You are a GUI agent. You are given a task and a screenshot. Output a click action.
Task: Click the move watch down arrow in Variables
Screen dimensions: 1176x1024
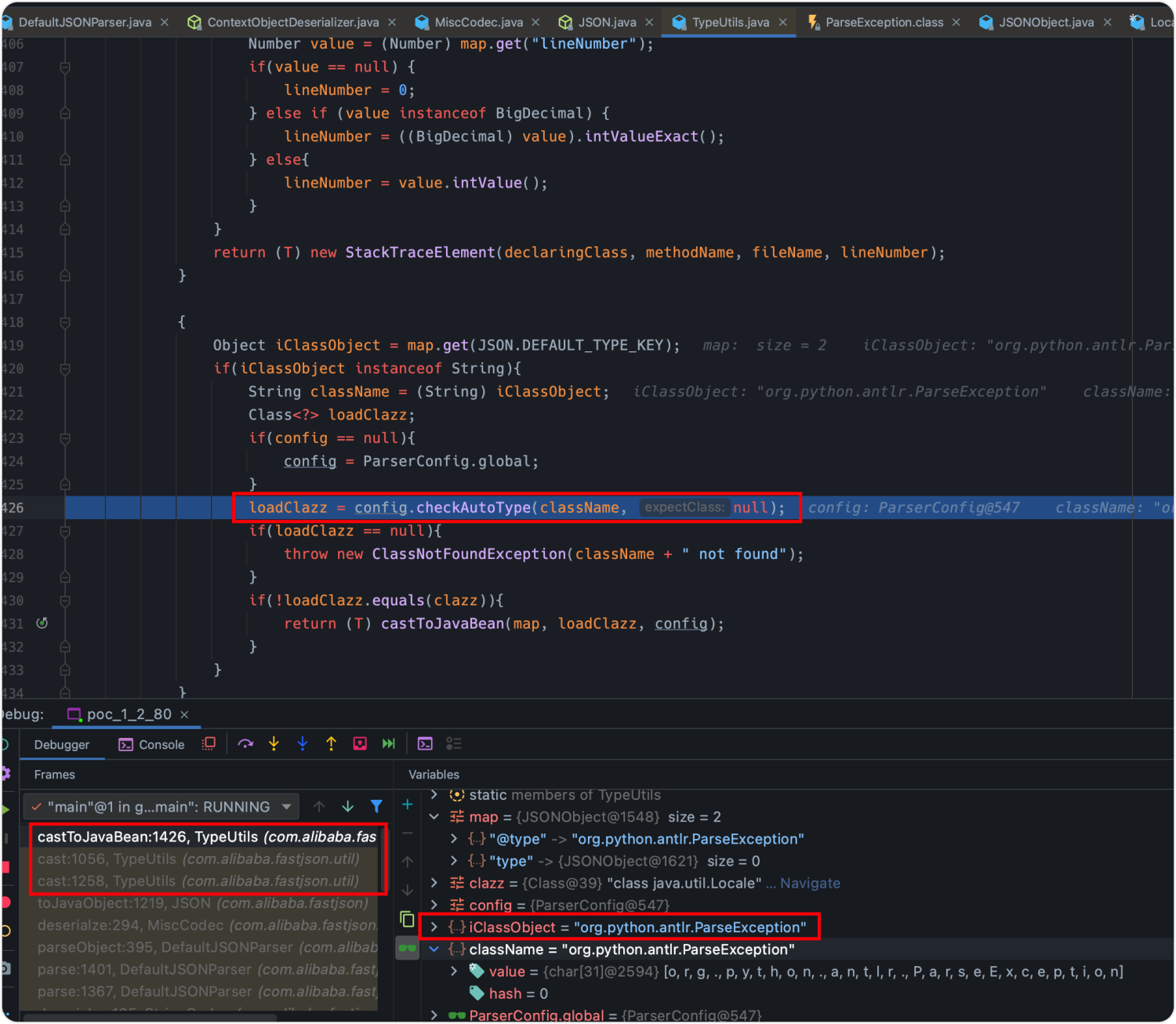408,890
